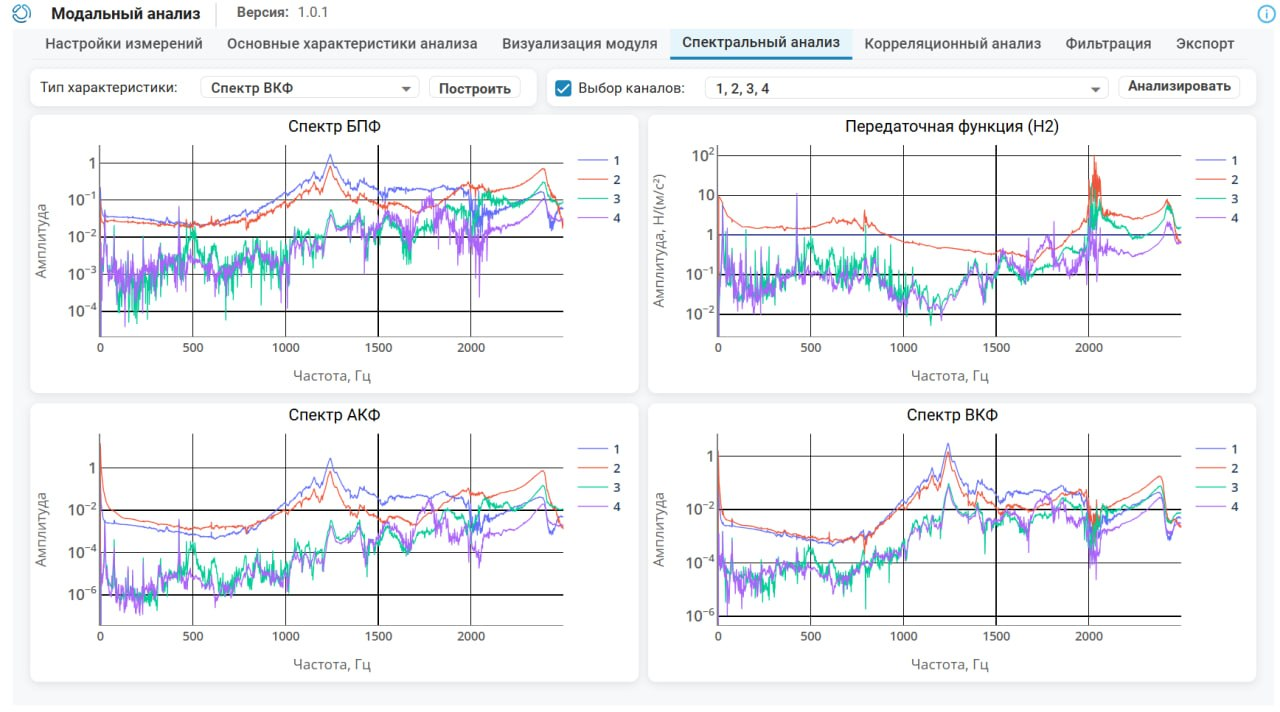Switch to the 'Настройки измерений' tab
This screenshot has height=712, width=1280.
pos(124,44)
